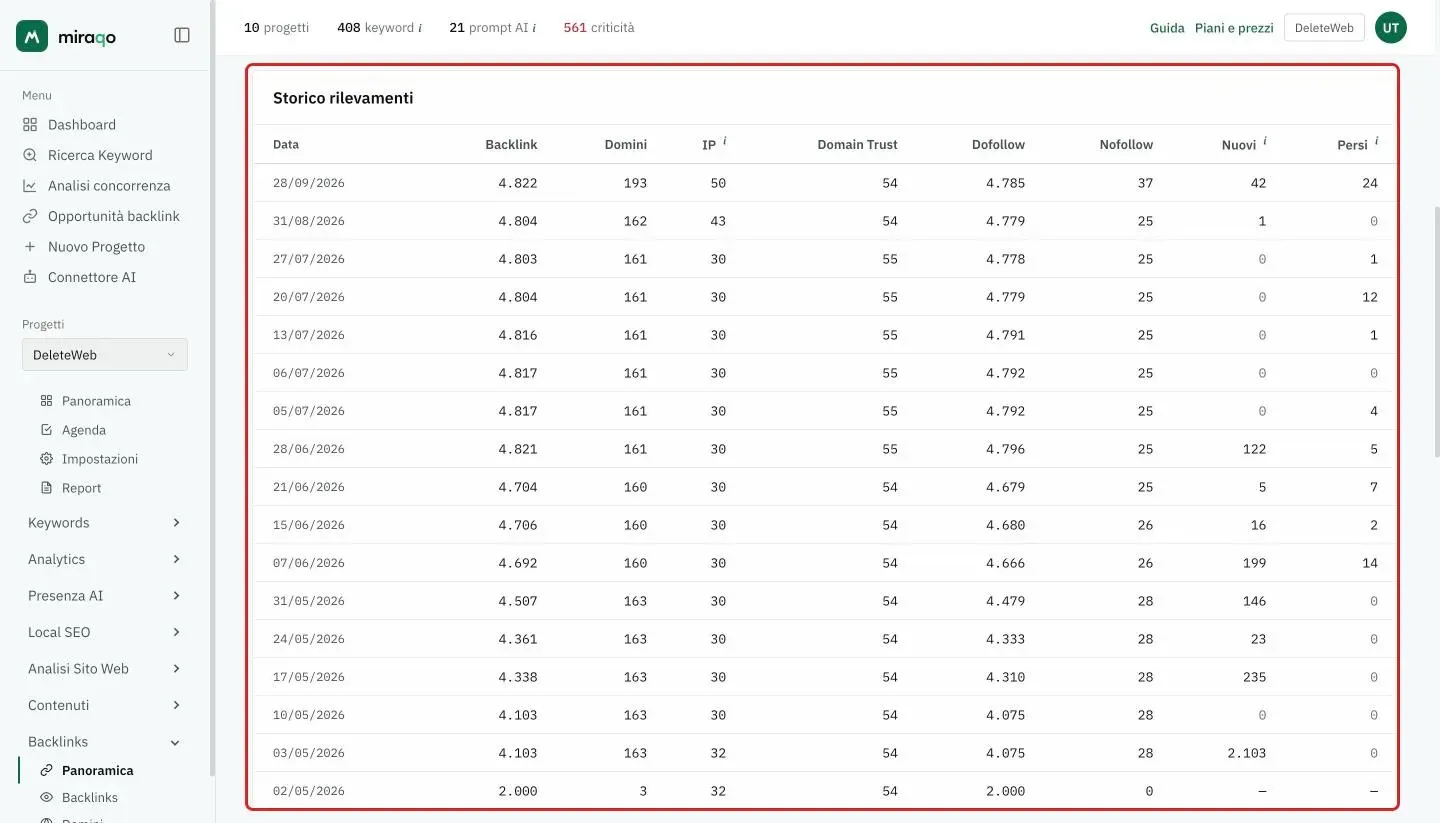Viewport: 1440px width, 823px height.
Task: Open the Backlinks sub-item with eye icon
Action: (x=90, y=798)
